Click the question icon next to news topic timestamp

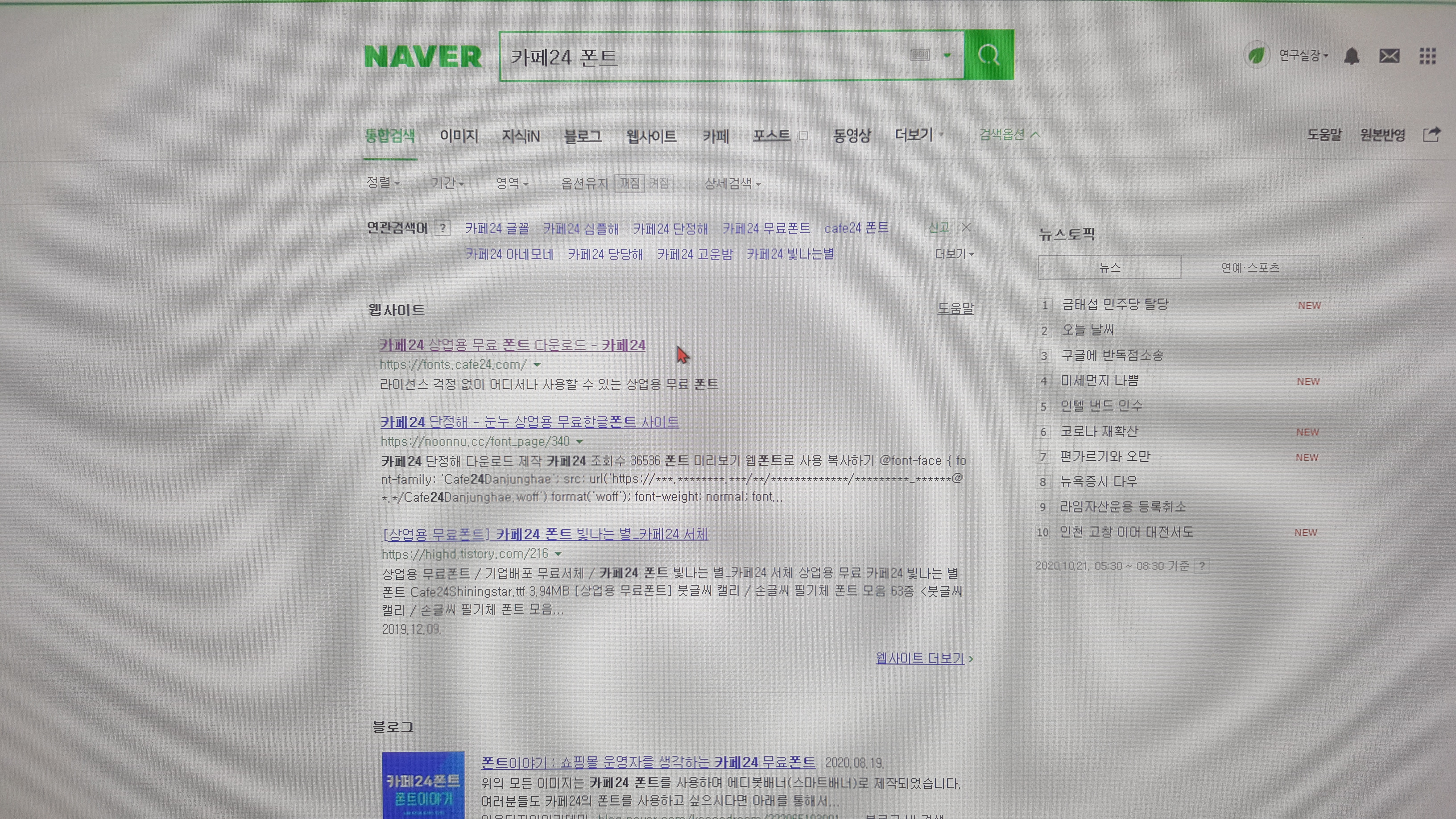point(1202,566)
